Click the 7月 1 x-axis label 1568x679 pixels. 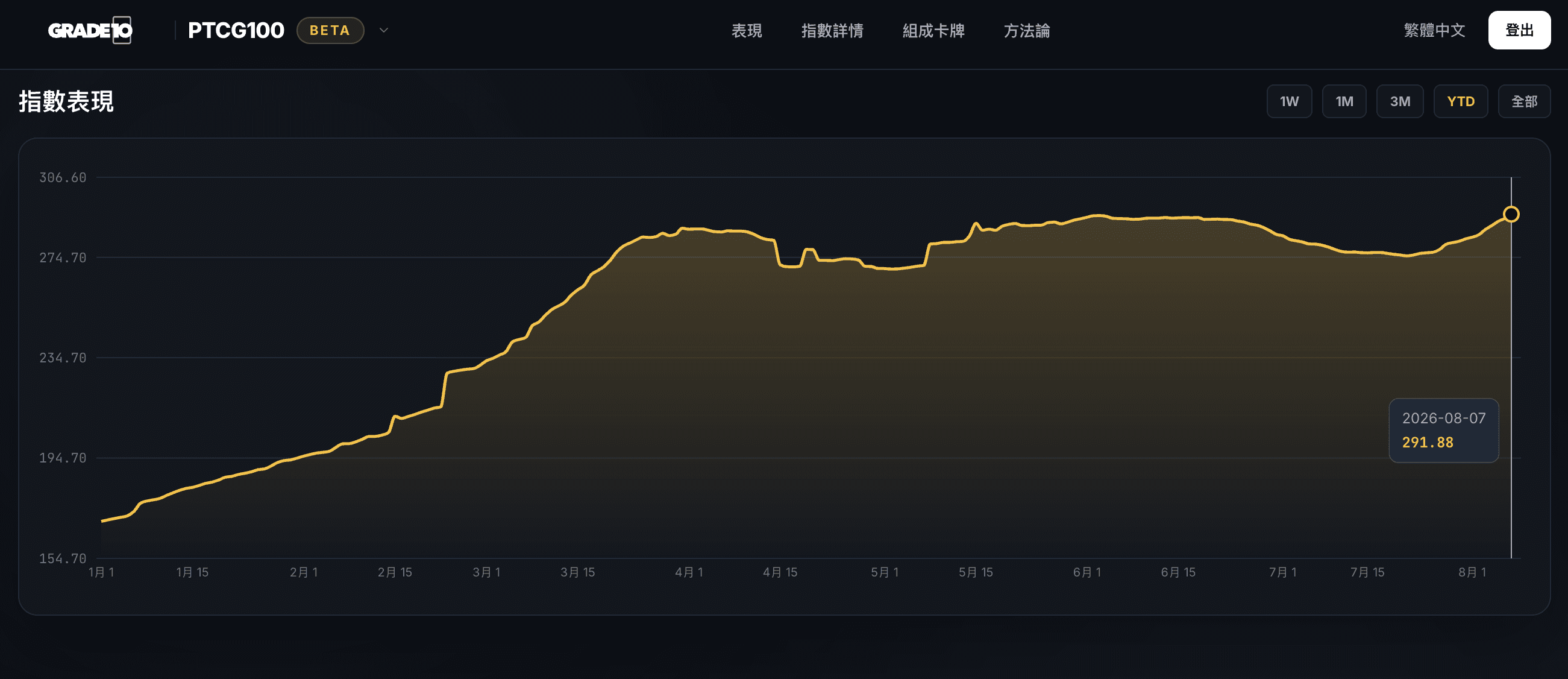[1282, 572]
